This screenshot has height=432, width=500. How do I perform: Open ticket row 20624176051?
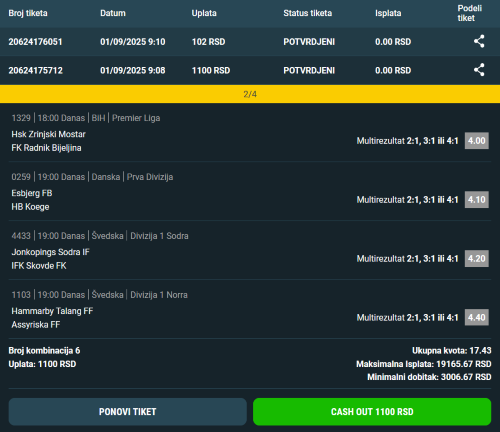click(250, 42)
